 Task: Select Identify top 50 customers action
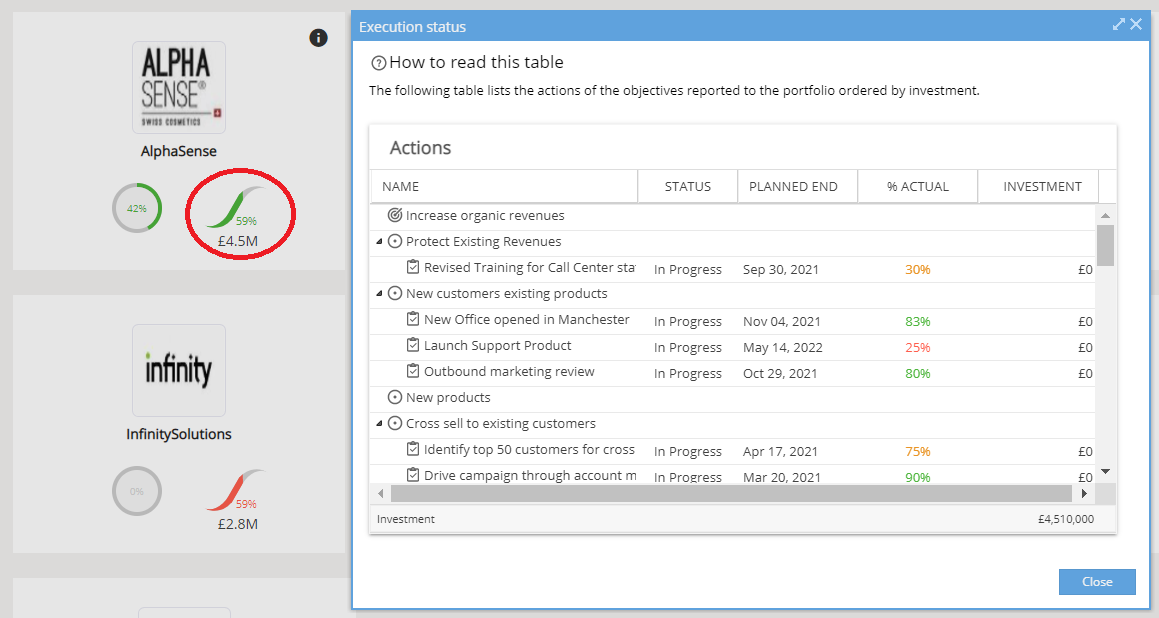pyautogui.click(x=529, y=449)
